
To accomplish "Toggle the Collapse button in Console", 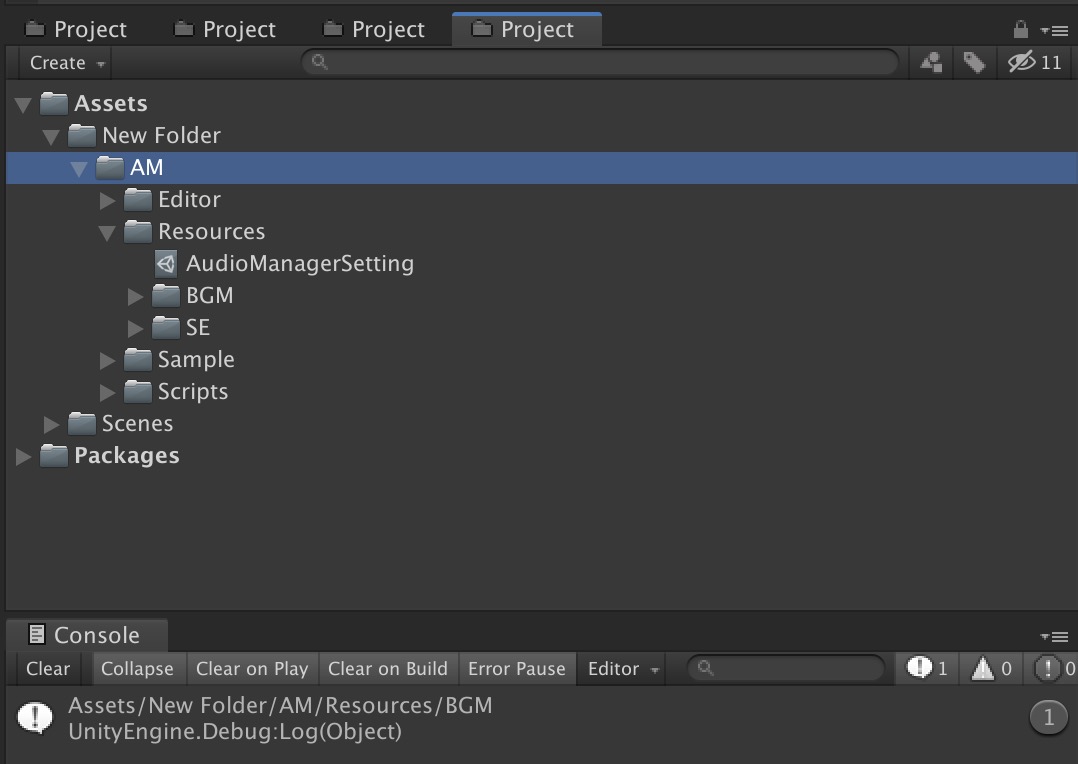I will 137,668.
